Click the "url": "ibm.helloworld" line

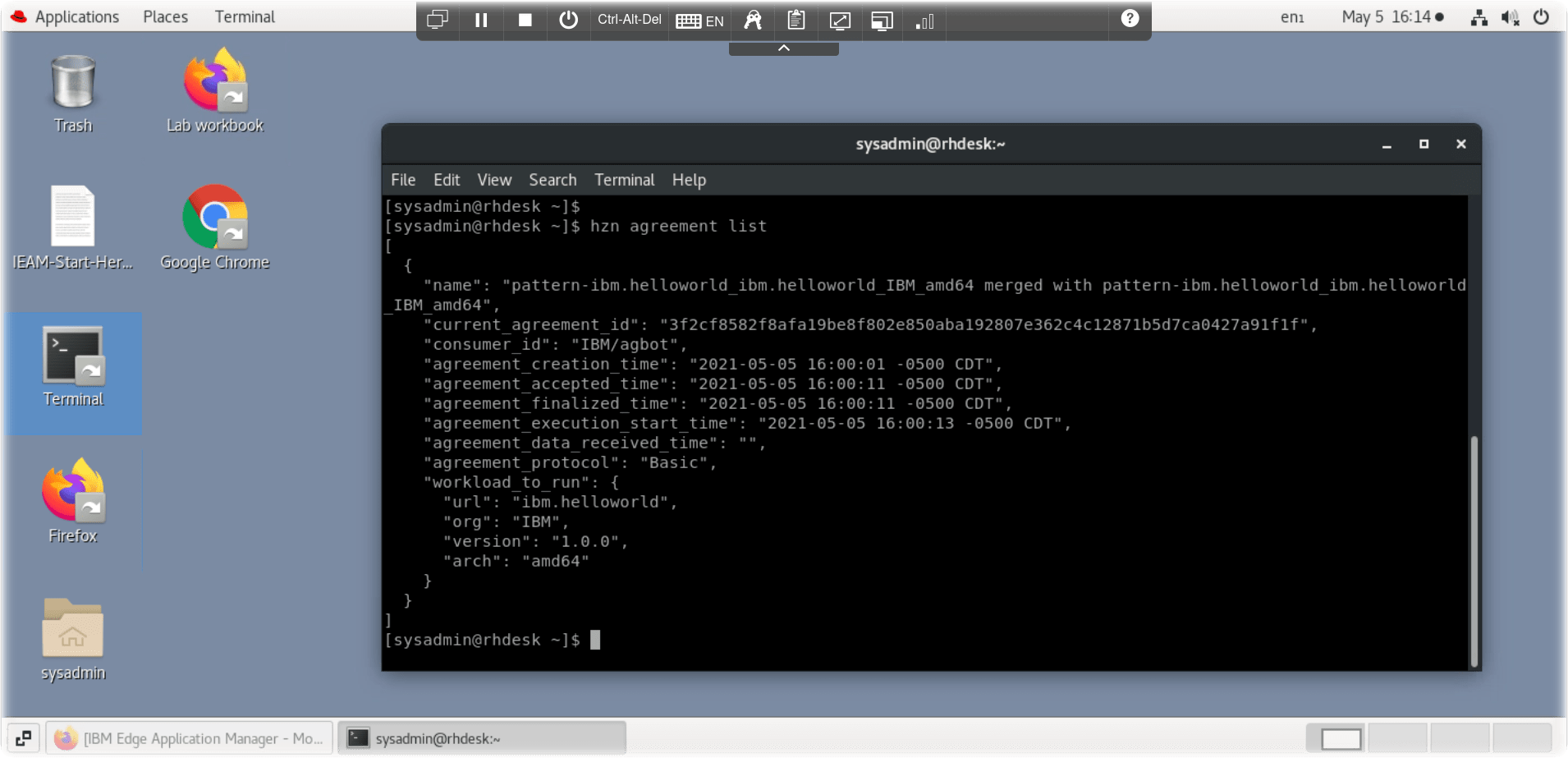click(x=560, y=502)
